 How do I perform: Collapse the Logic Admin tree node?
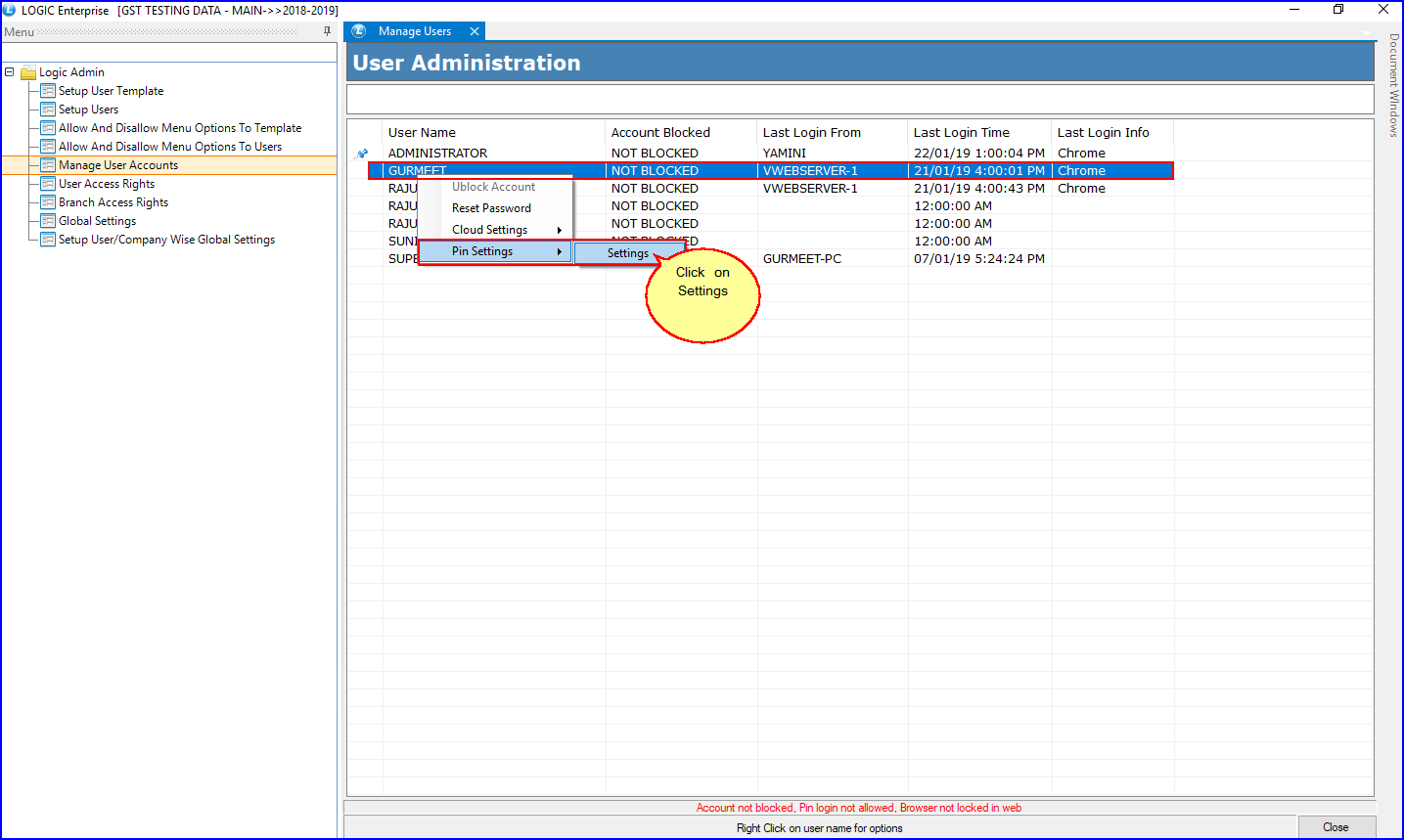point(9,72)
